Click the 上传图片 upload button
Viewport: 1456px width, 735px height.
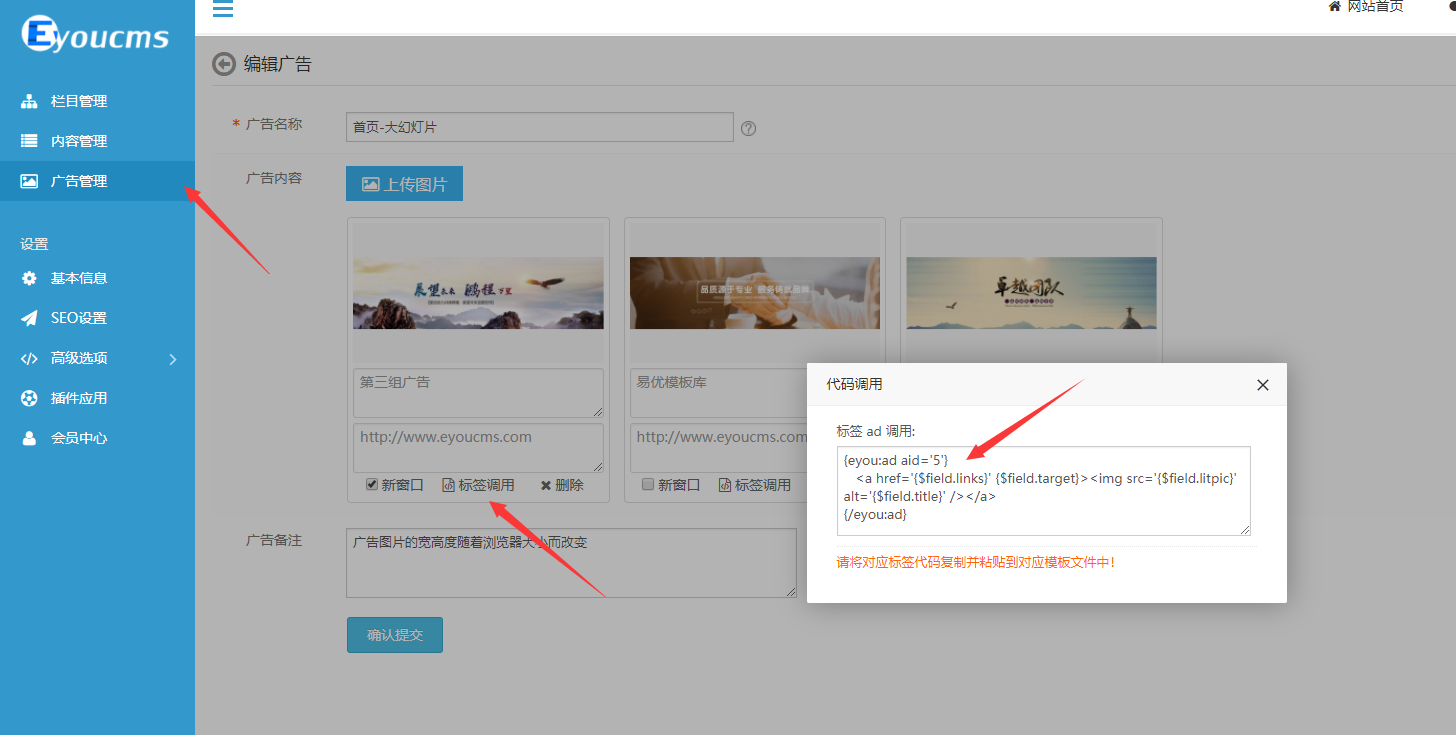[x=404, y=184]
